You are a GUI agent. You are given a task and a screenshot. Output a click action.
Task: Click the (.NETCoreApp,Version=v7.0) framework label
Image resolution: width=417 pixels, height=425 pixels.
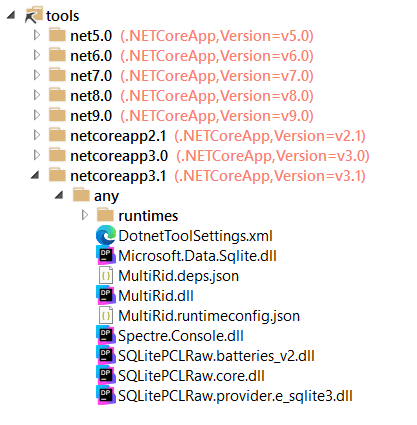[217, 76]
